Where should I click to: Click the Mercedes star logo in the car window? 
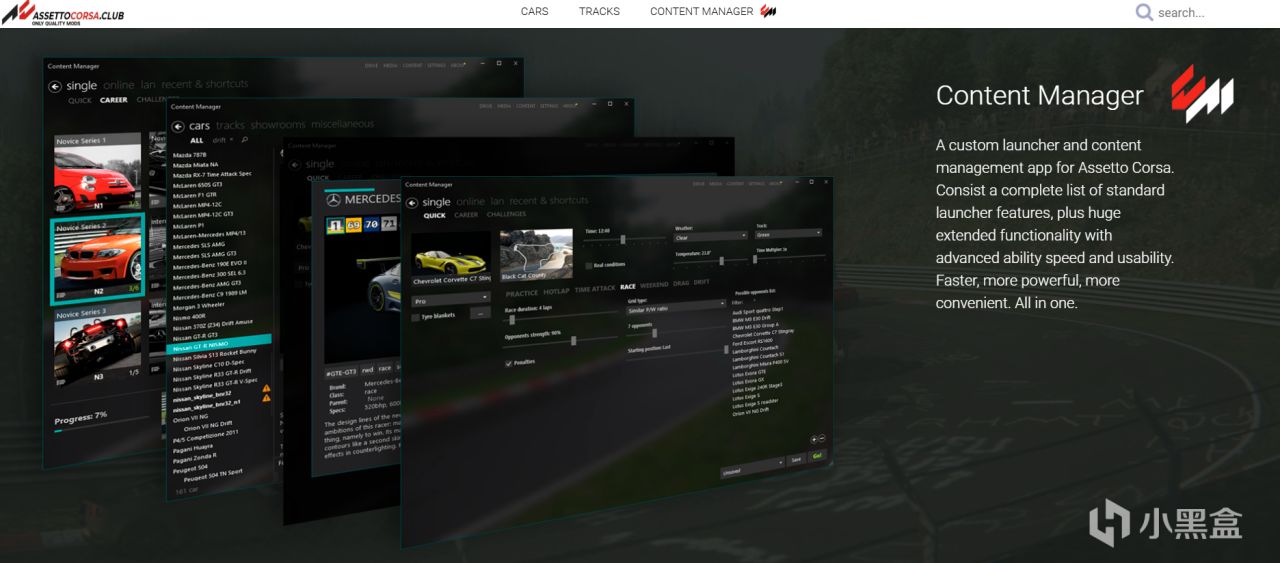(333, 200)
